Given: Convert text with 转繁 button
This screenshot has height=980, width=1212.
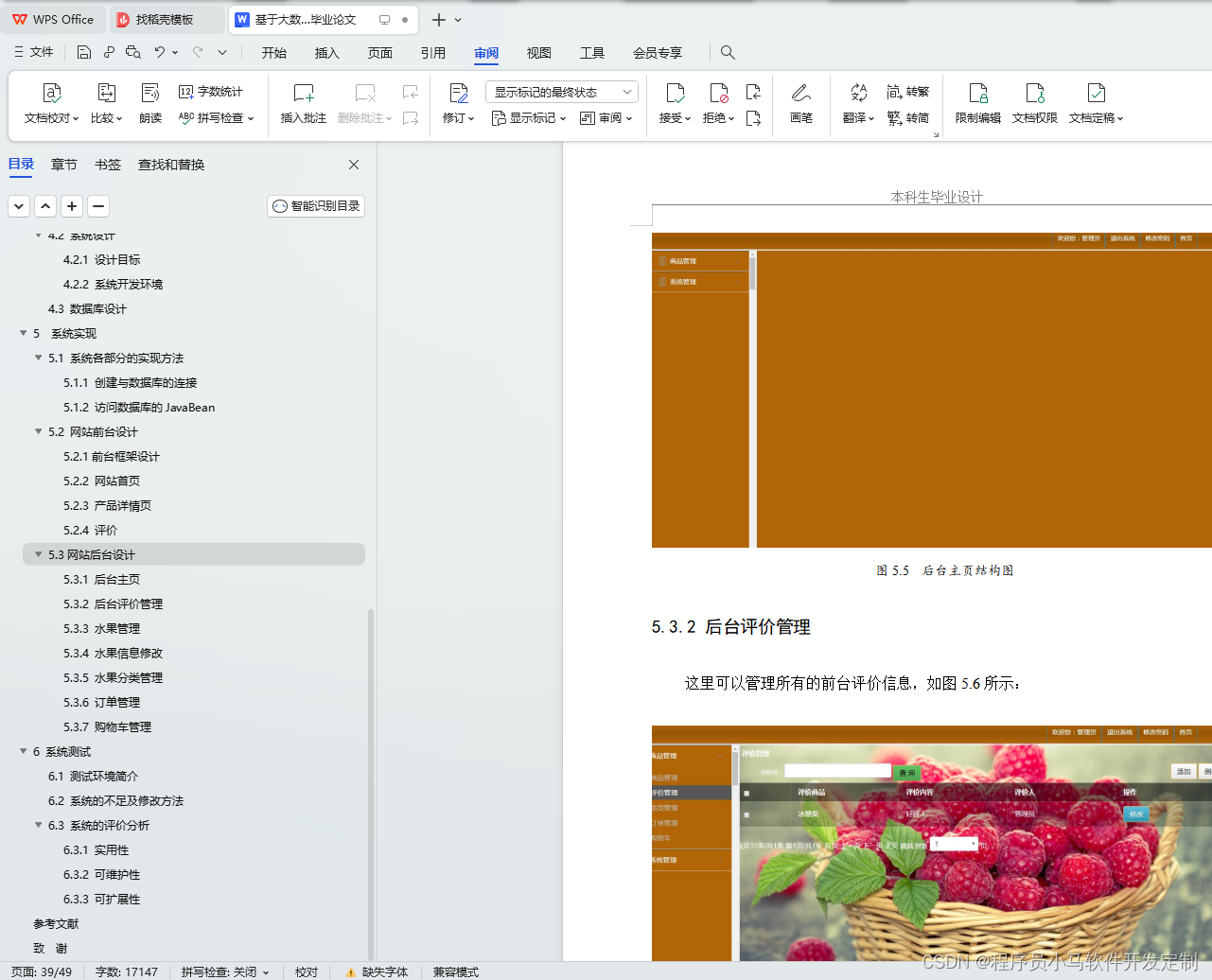Looking at the screenshot, I should pos(908,92).
